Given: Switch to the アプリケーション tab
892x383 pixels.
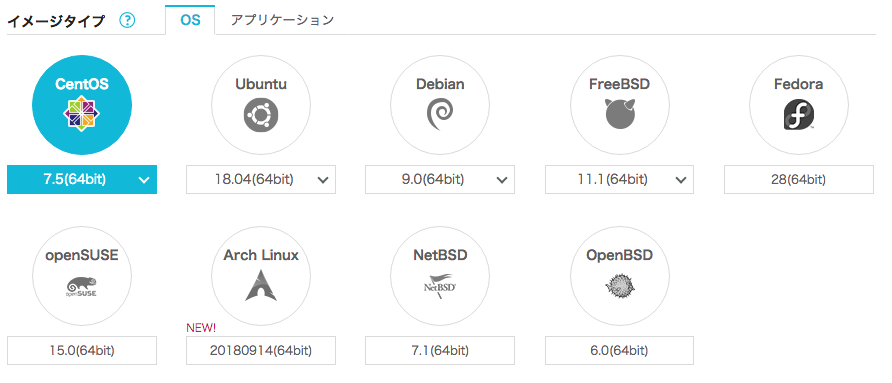Looking at the screenshot, I should tap(282, 20).
